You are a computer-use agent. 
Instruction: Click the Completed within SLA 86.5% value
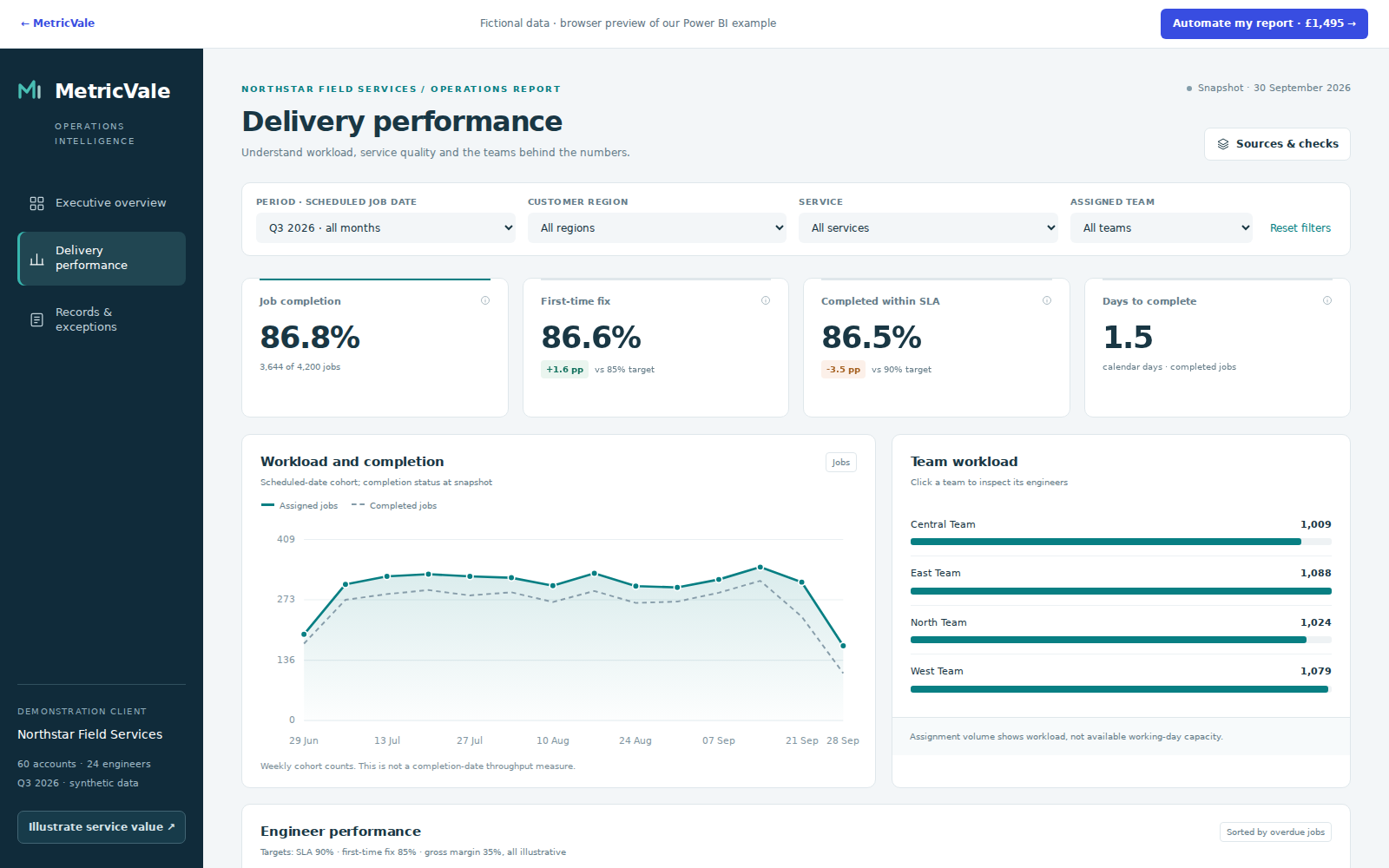pos(872,338)
